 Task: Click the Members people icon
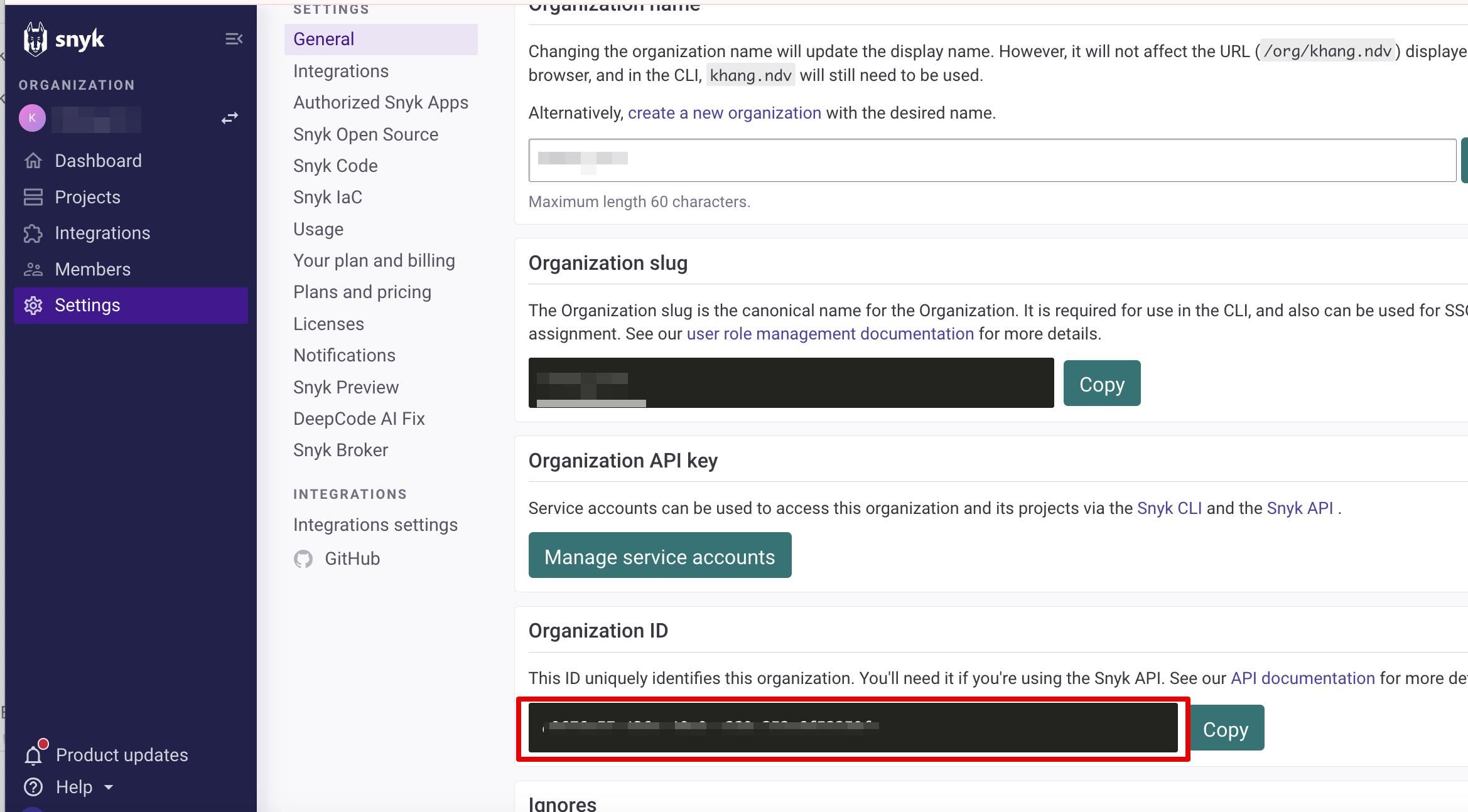(x=33, y=269)
